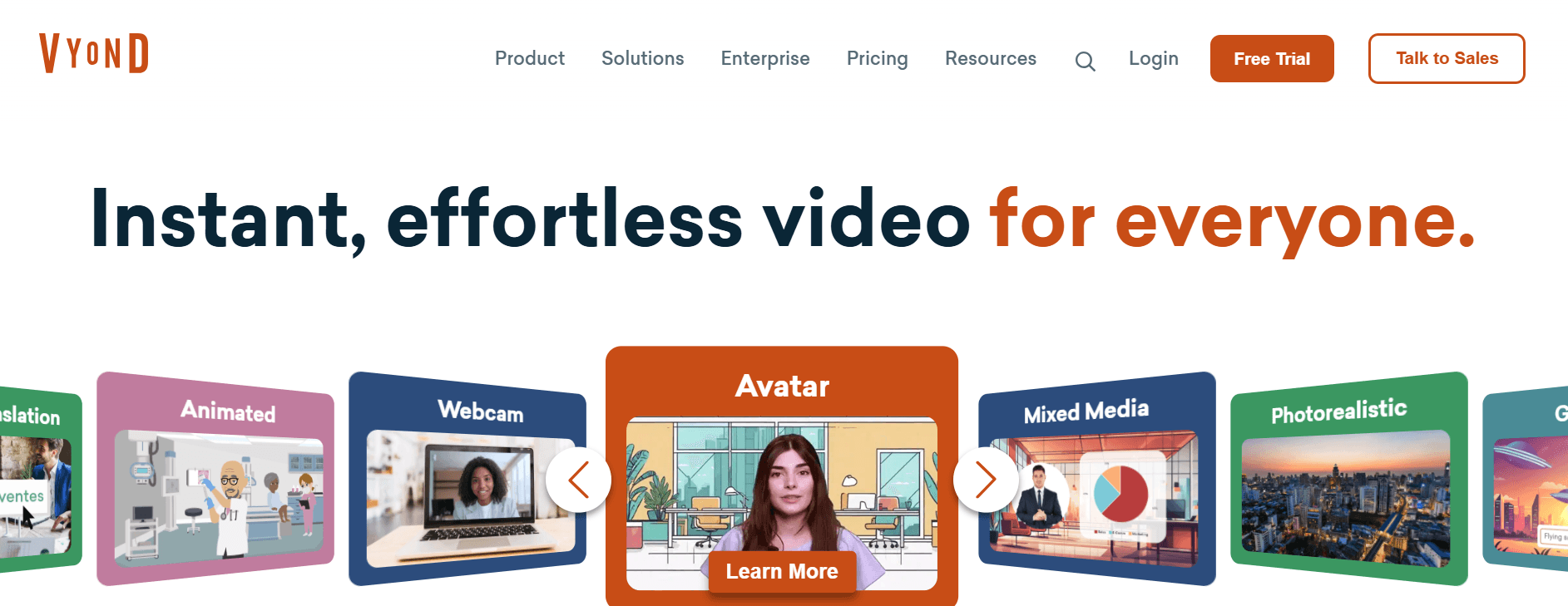Select the partially visible translation card
The image size is (1568, 606).
click(x=41, y=479)
